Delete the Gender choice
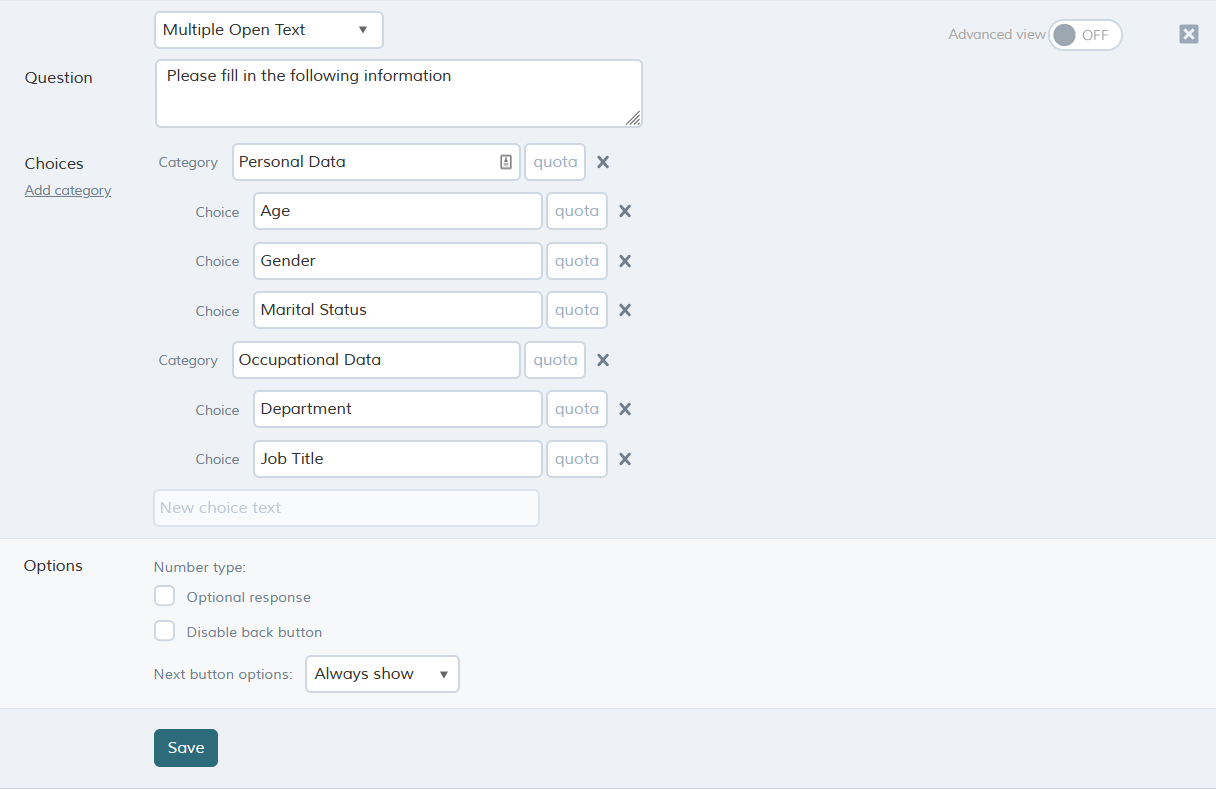The image size is (1216, 789). click(x=625, y=261)
